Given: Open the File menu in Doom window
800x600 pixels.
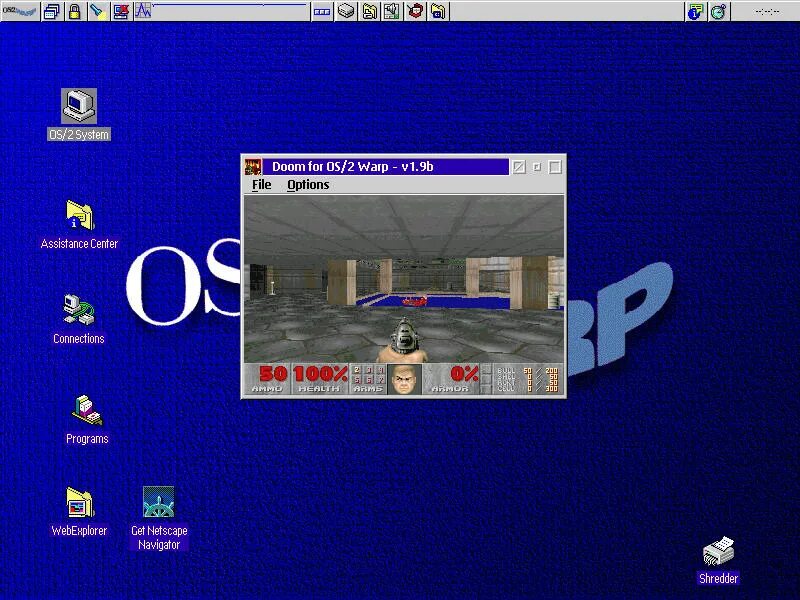Looking at the screenshot, I should [261, 185].
